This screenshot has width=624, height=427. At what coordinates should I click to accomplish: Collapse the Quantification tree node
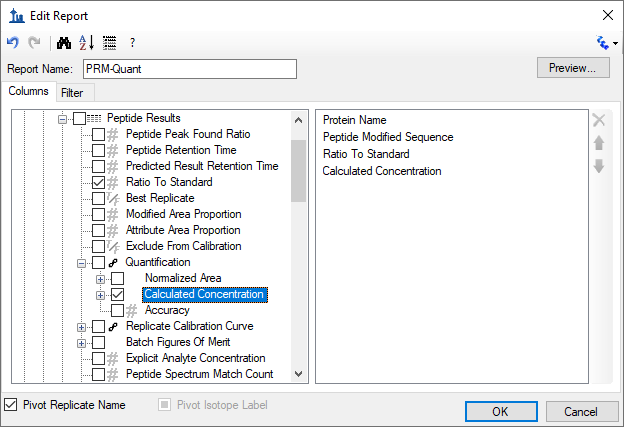pyautogui.click(x=82, y=263)
